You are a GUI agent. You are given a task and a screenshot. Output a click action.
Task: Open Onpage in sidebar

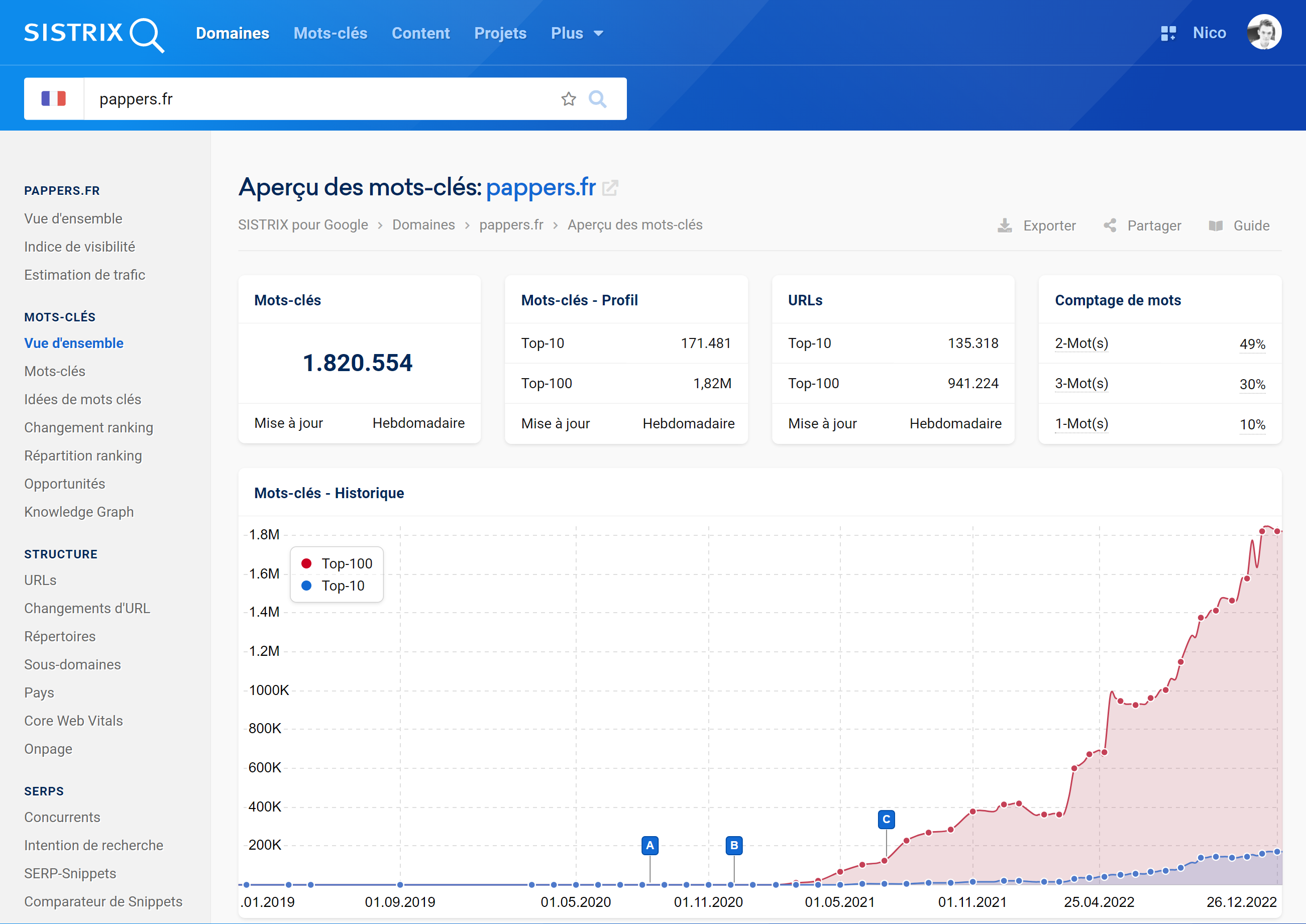48,749
